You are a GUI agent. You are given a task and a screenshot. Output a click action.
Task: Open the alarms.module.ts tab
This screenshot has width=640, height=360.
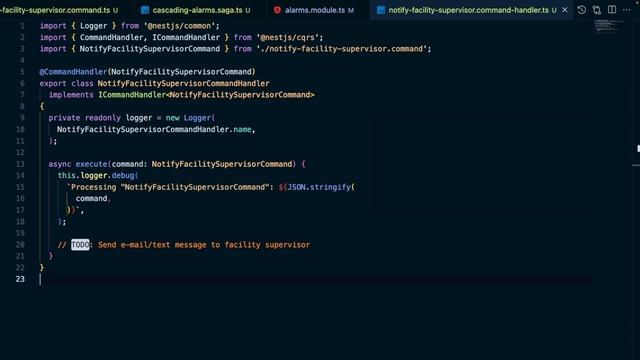coord(315,10)
